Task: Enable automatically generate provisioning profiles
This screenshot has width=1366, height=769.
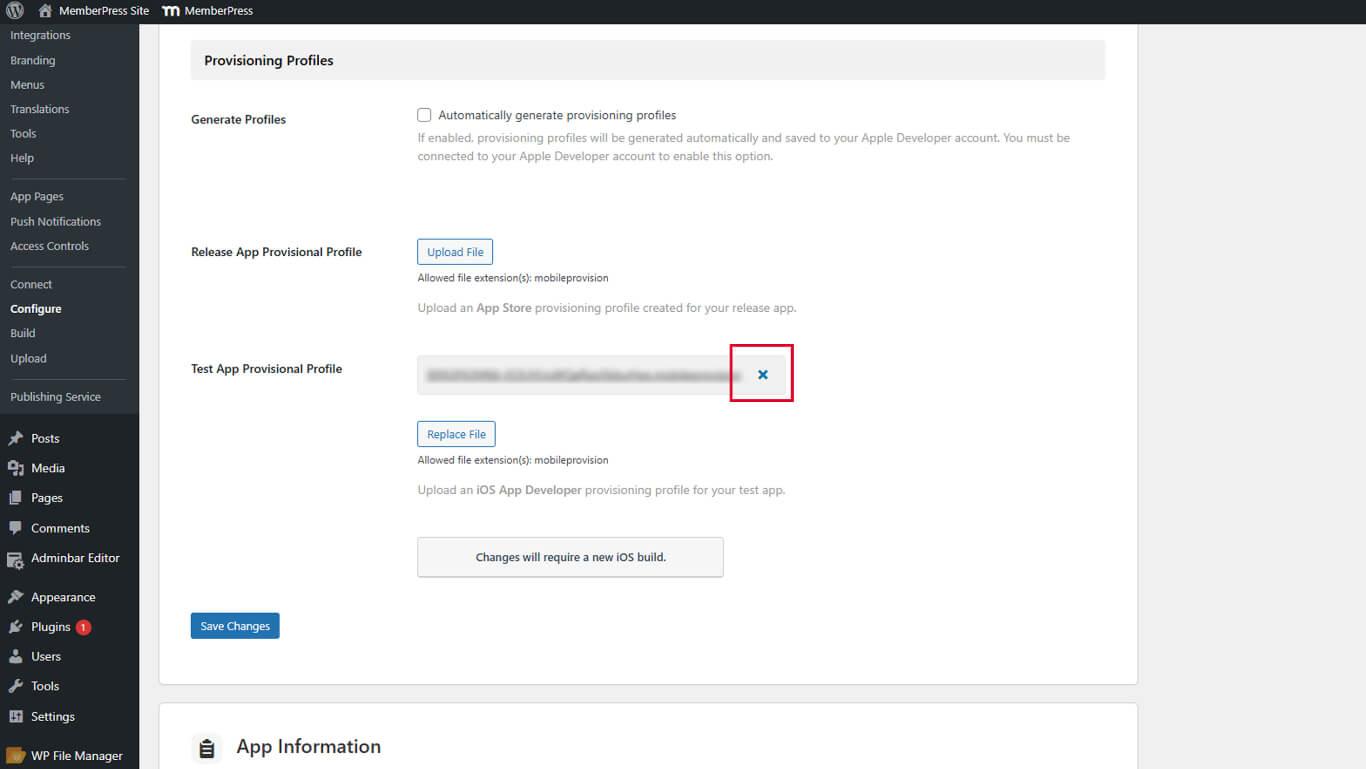Action: pyautogui.click(x=424, y=115)
